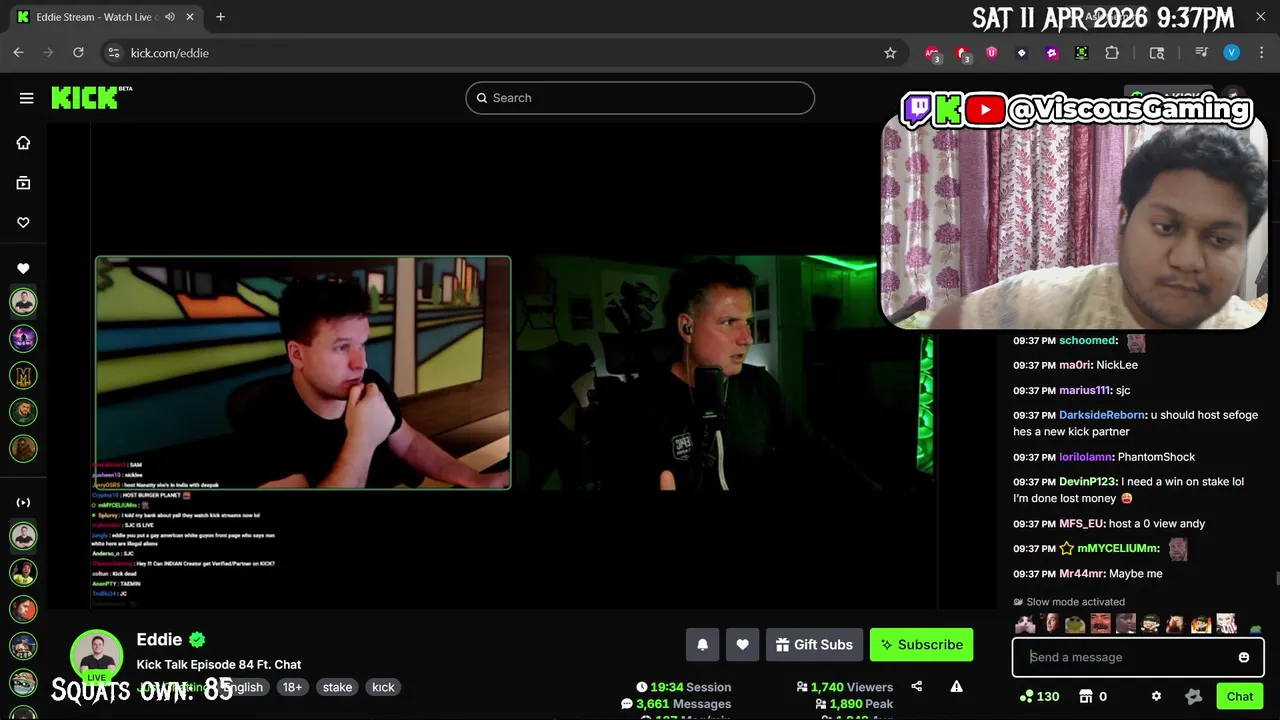Click the solid heart sidebar icon
Viewport: 1280px width, 720px height.
23,268
